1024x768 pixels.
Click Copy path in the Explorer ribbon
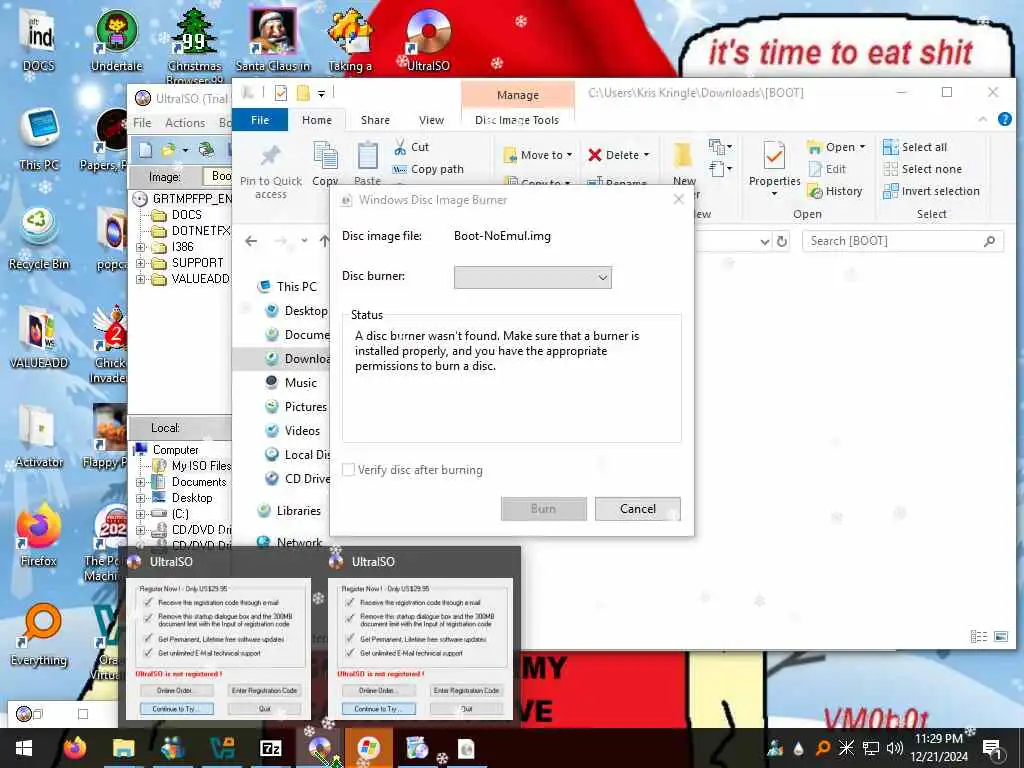pos(428,169)
